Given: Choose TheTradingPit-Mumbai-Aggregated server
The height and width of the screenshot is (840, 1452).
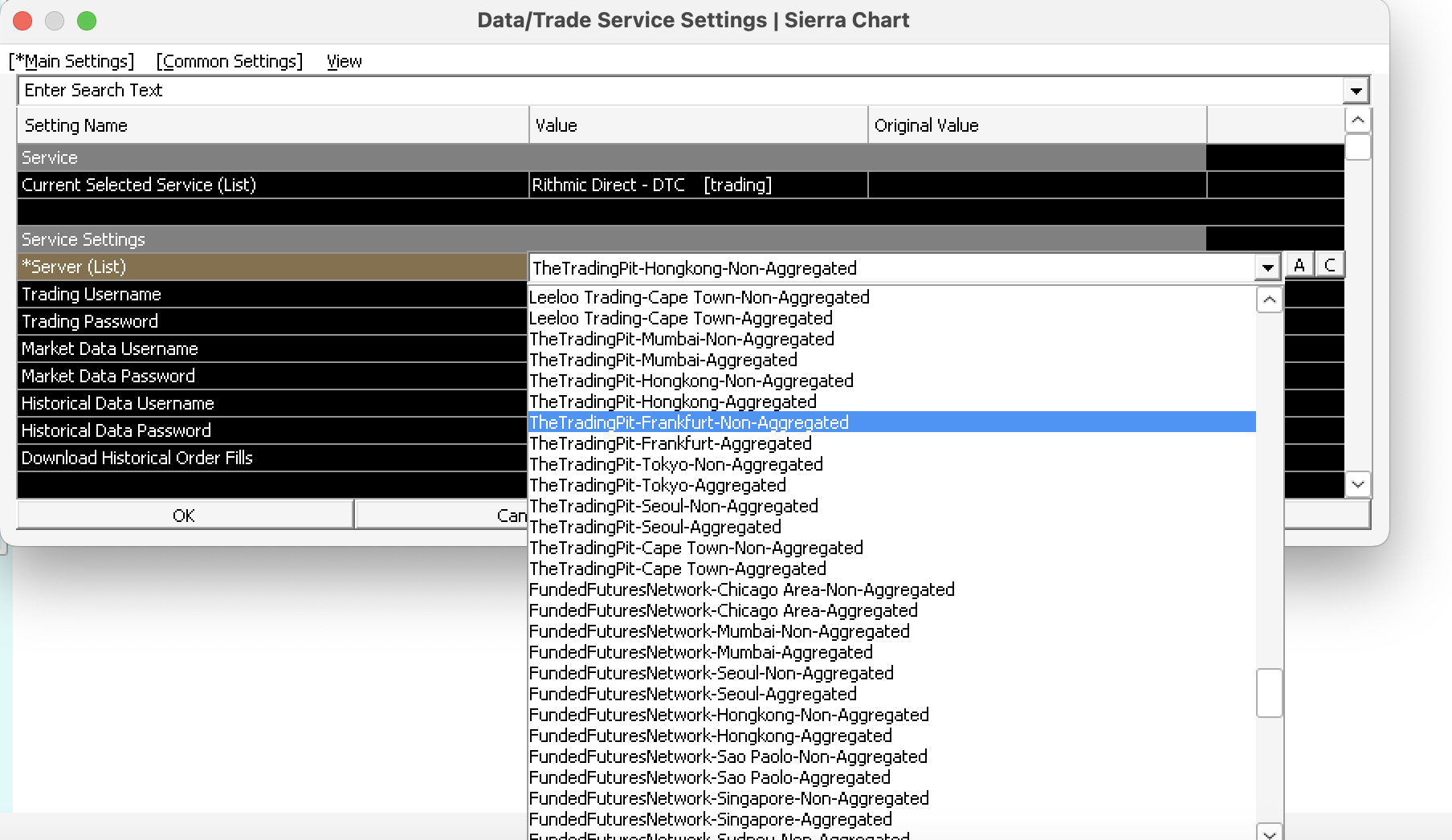Looking at the screenshot, I should click(x=891, y=360).
